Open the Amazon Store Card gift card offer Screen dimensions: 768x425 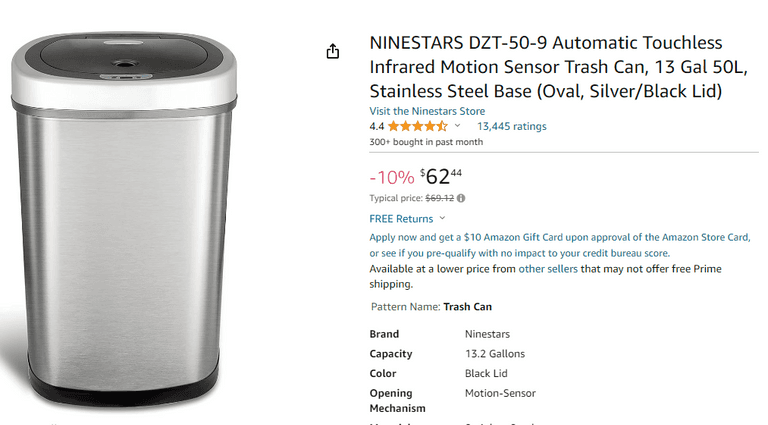click(x=559, y=237)
